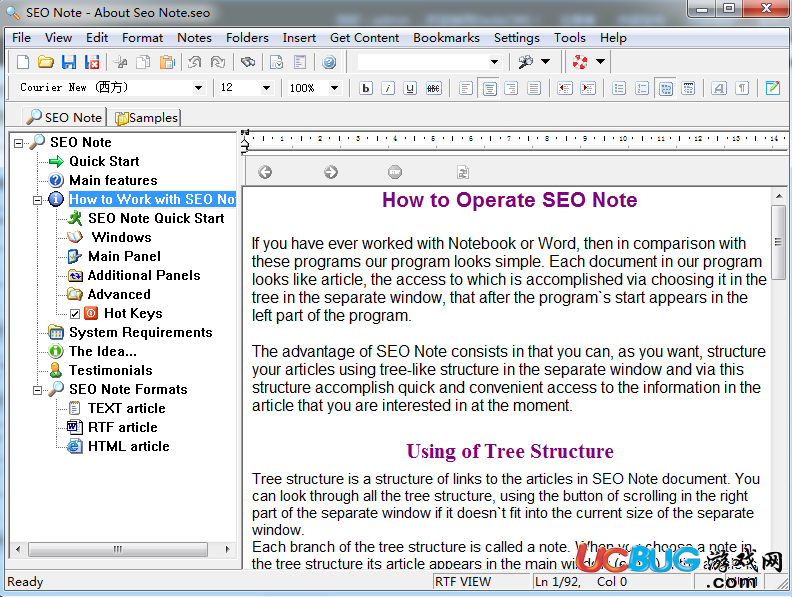Toggle right alignment

point(511,88)
